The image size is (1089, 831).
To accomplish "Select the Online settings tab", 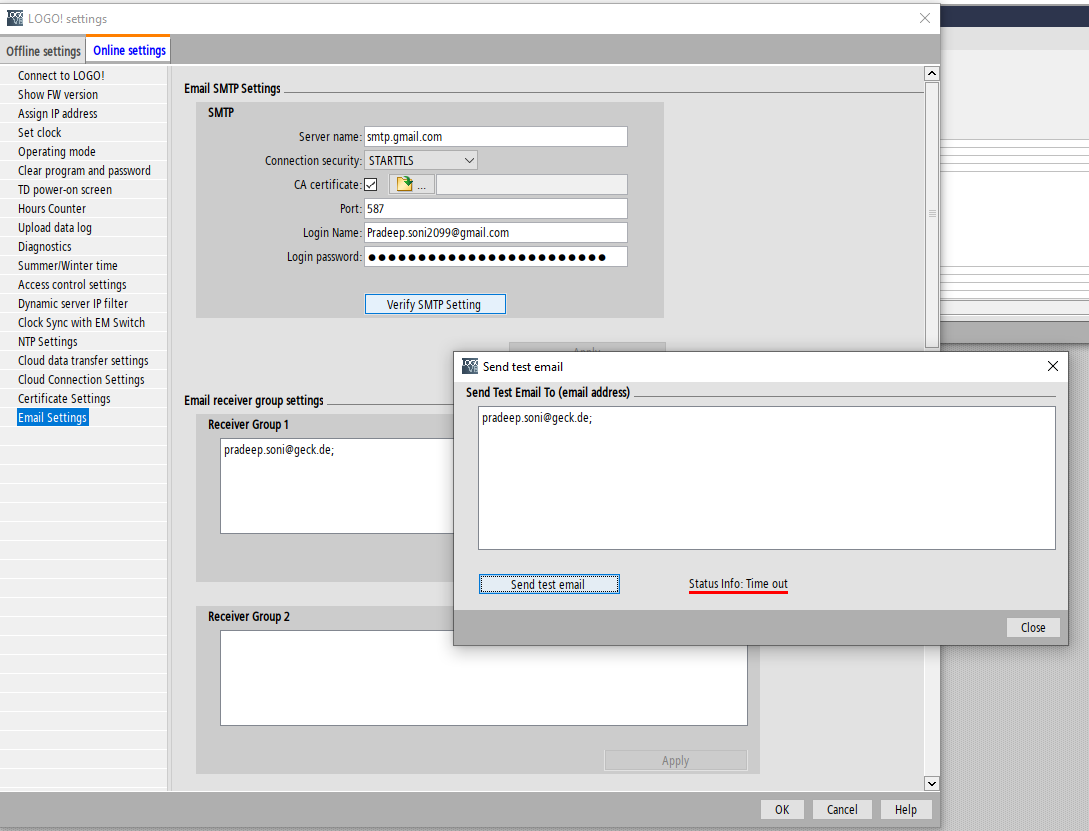I will click(x=129, y=50).
